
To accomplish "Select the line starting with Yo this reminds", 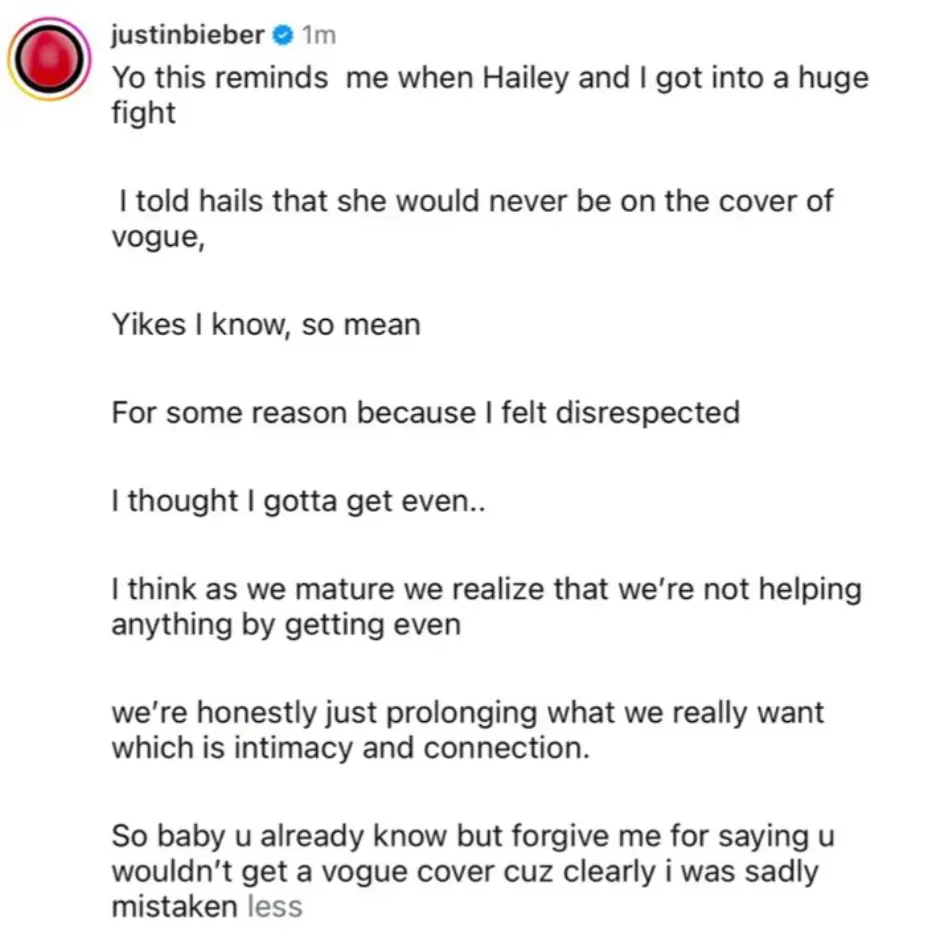I will coord(400,77).
